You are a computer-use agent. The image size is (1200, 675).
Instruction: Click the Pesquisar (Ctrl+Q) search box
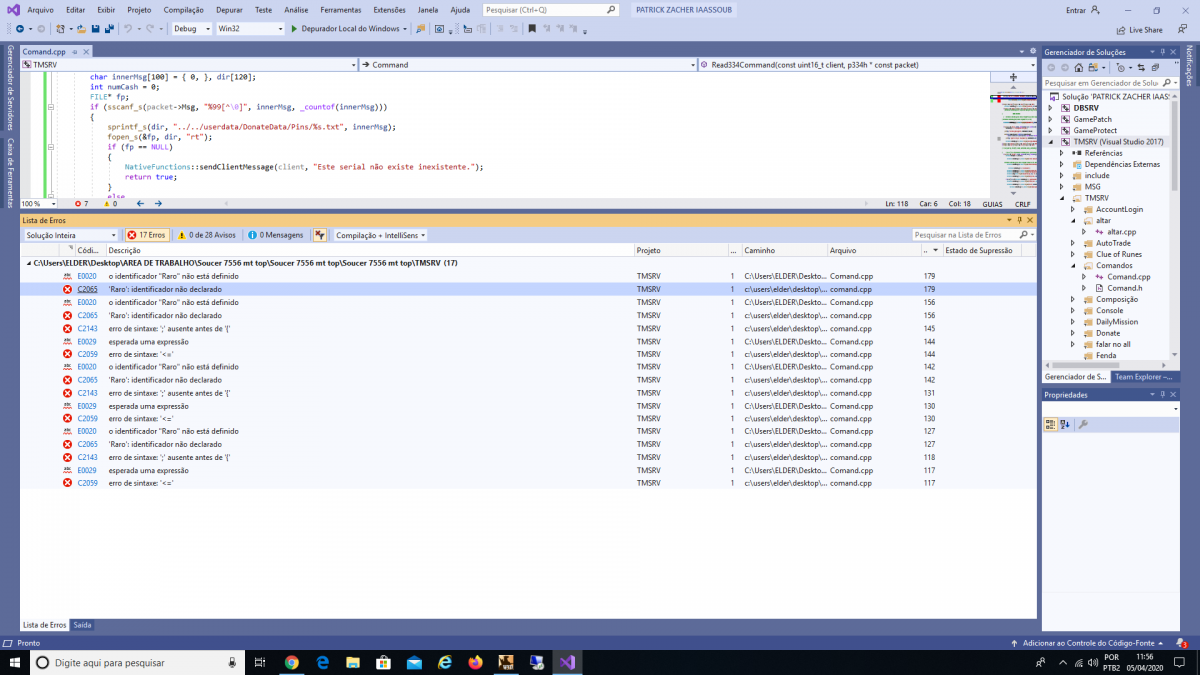coord(553,9)
